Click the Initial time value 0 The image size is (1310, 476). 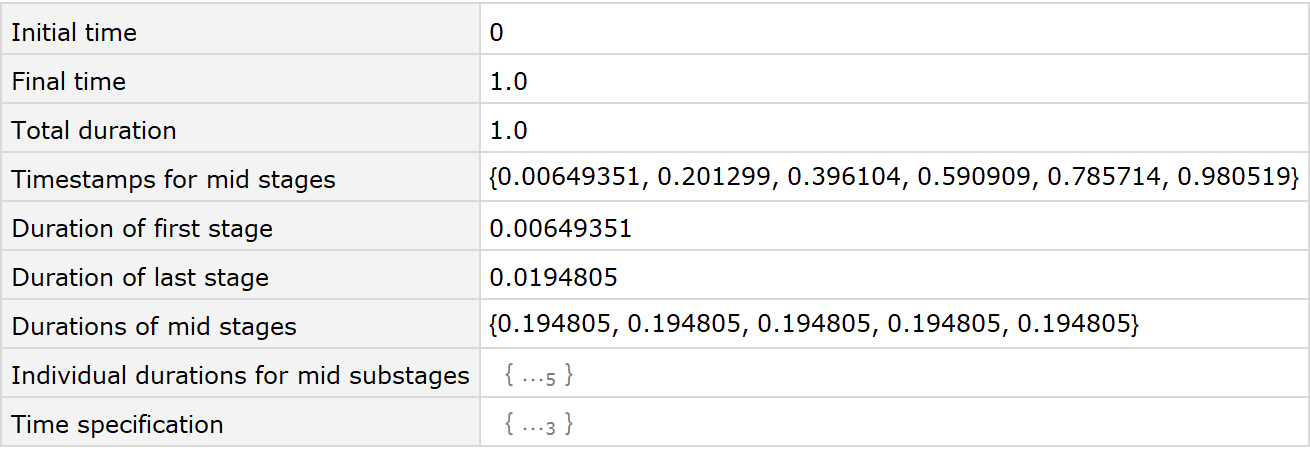(x=497, y=33)
